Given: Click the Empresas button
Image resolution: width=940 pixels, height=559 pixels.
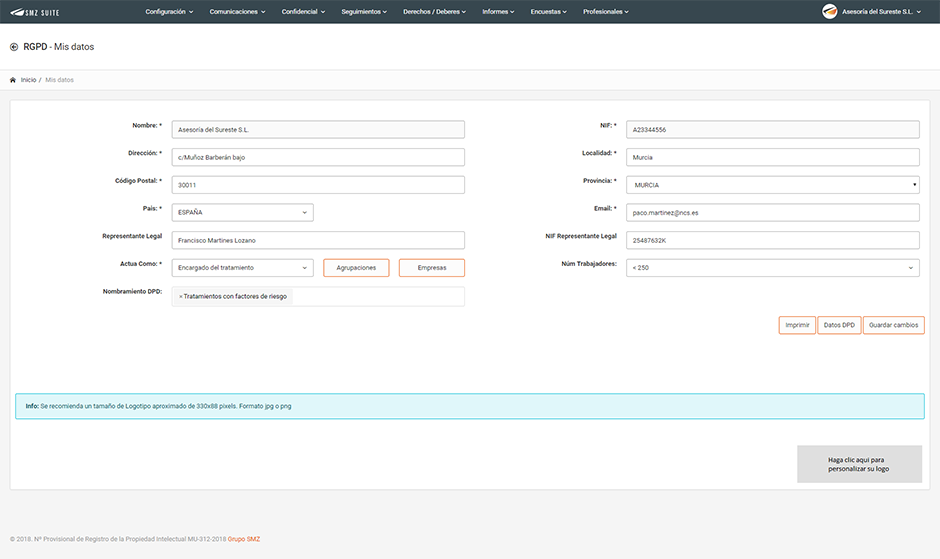Looking at the screenshot, I should point(432,268).
